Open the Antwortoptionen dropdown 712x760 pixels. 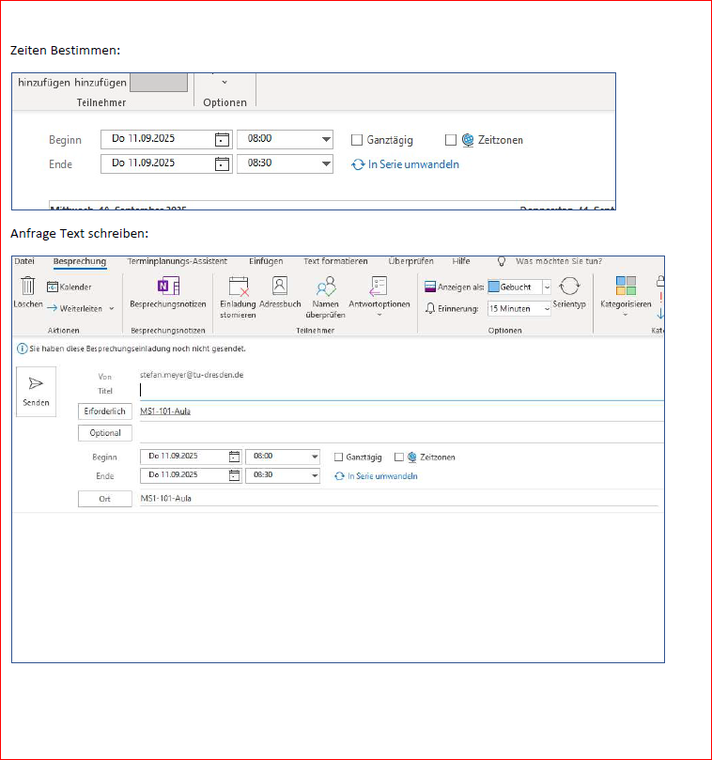click(379, 314)
